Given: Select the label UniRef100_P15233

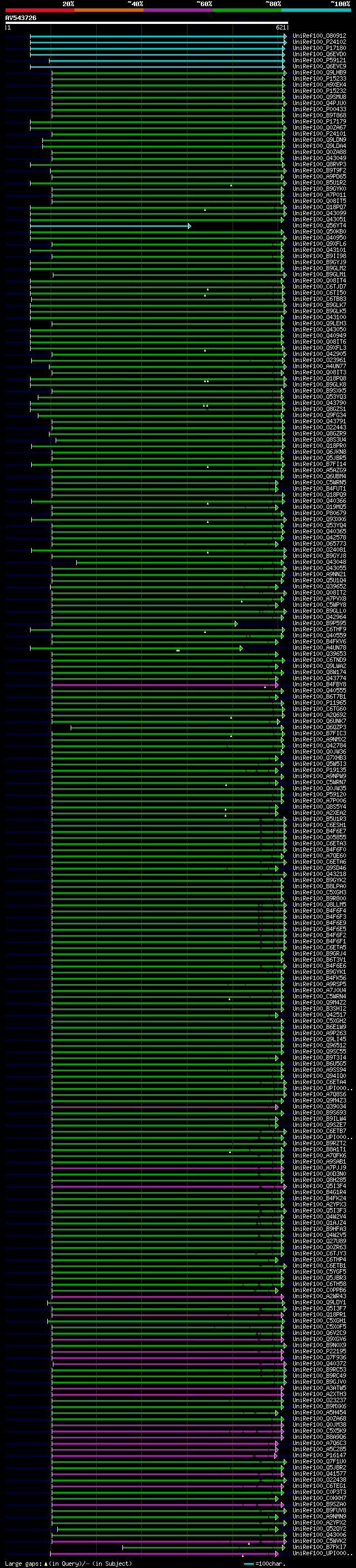Looking at the screenshot, I should pyautogui.click(x=319, y=78).
